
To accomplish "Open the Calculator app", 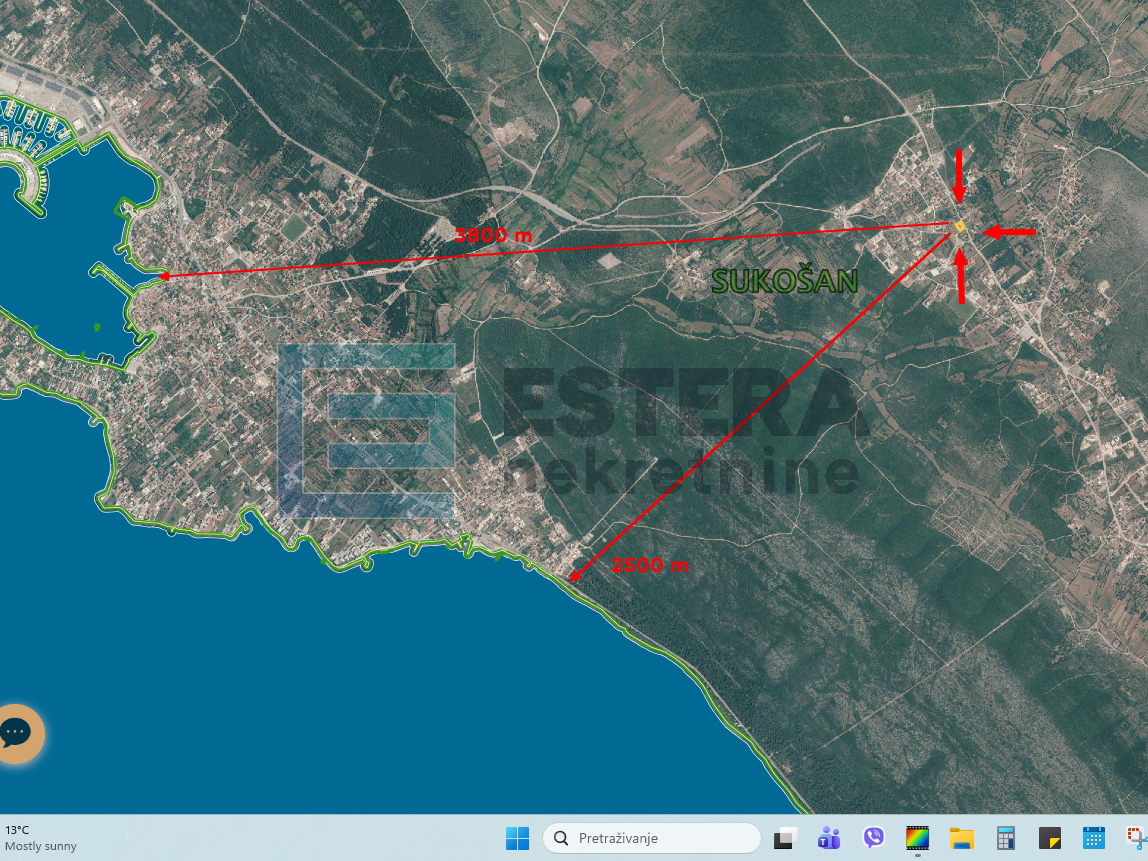I will pos(1004,838).
